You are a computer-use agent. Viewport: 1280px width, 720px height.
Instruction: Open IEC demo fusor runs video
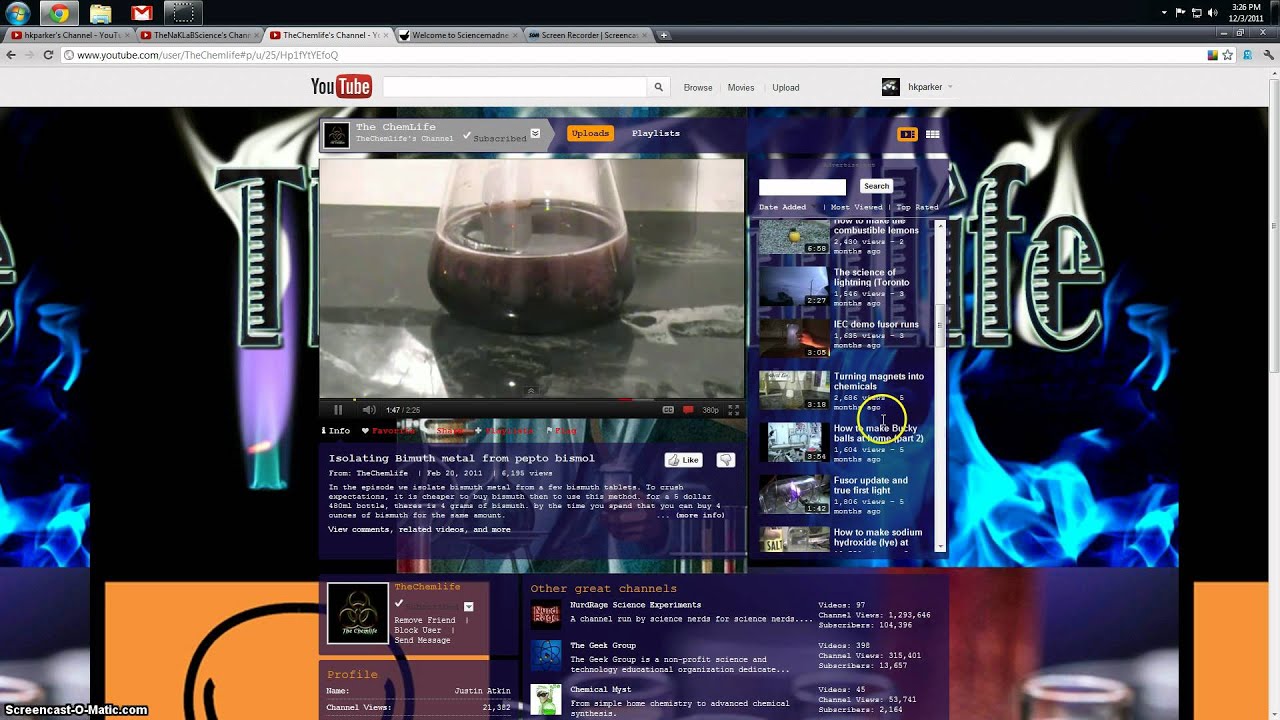[x=876, y=324]
